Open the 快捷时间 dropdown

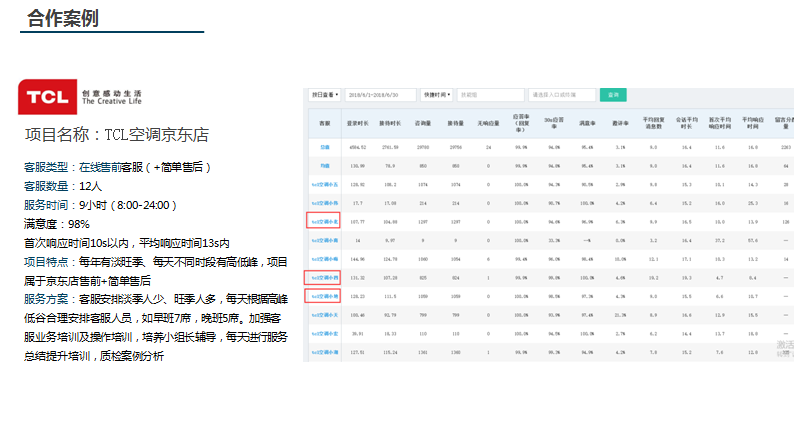(x=437, y=95)
